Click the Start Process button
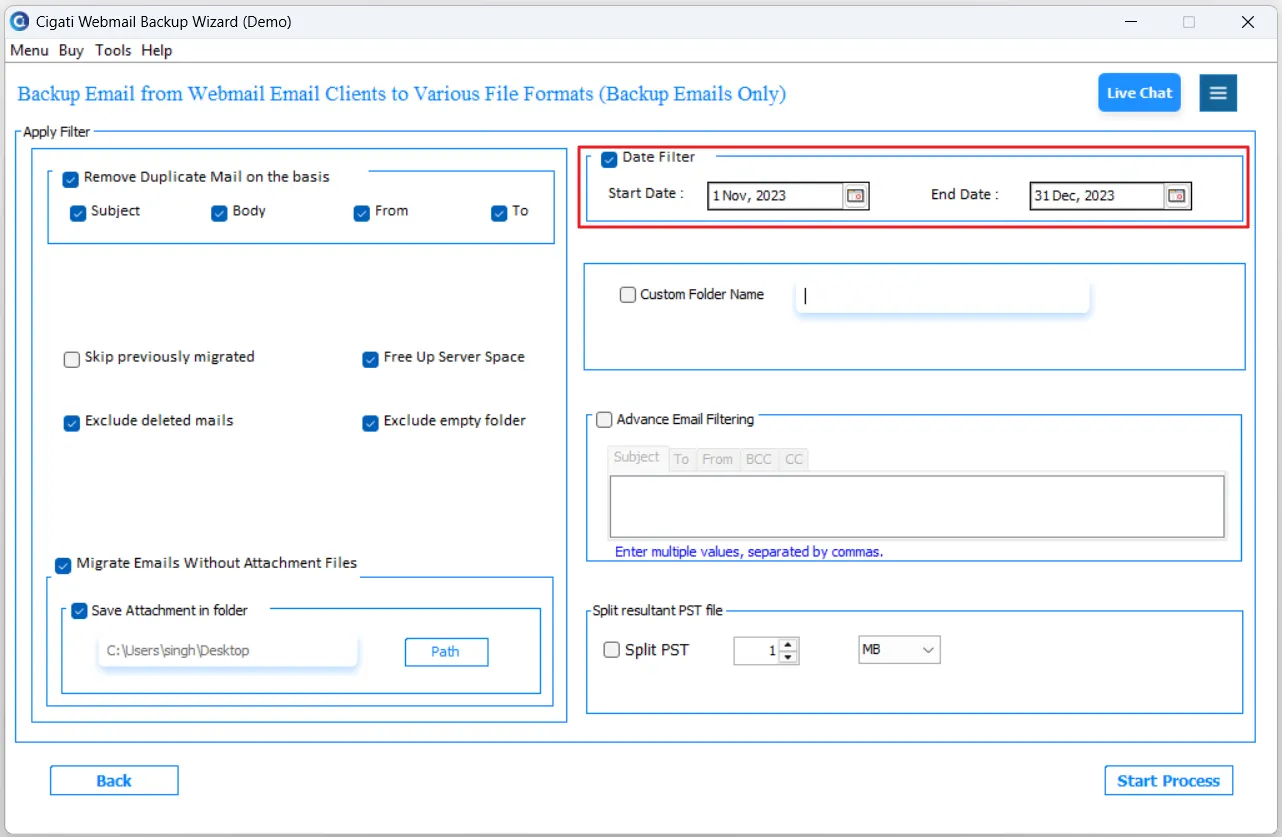The image size is (1282, 837). pos(1168,781)
